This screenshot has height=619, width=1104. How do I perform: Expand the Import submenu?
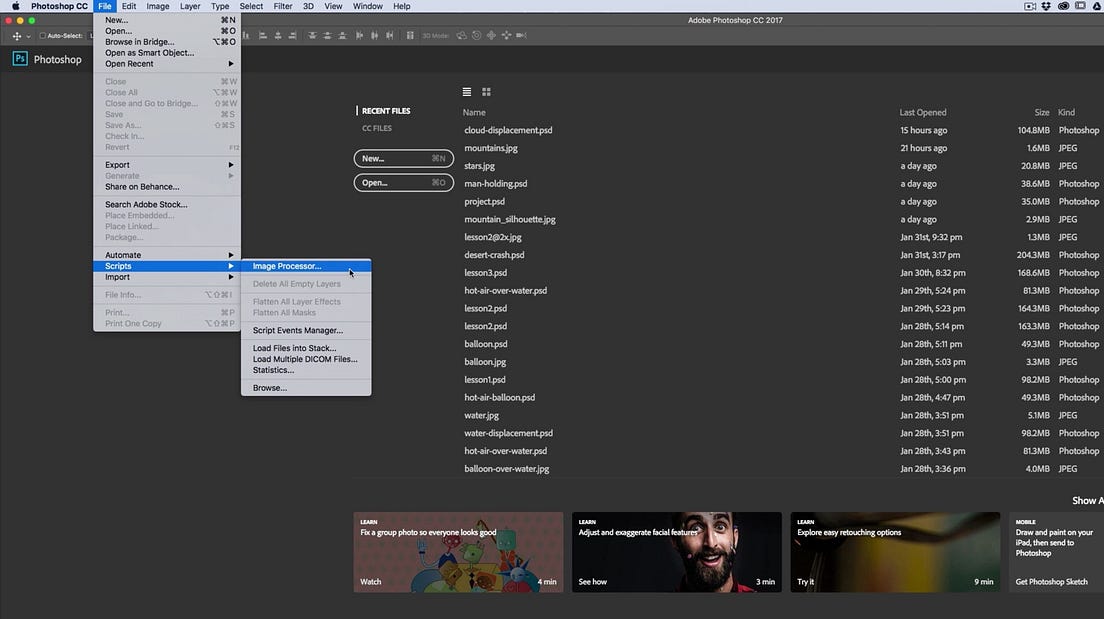pos(117,276)
